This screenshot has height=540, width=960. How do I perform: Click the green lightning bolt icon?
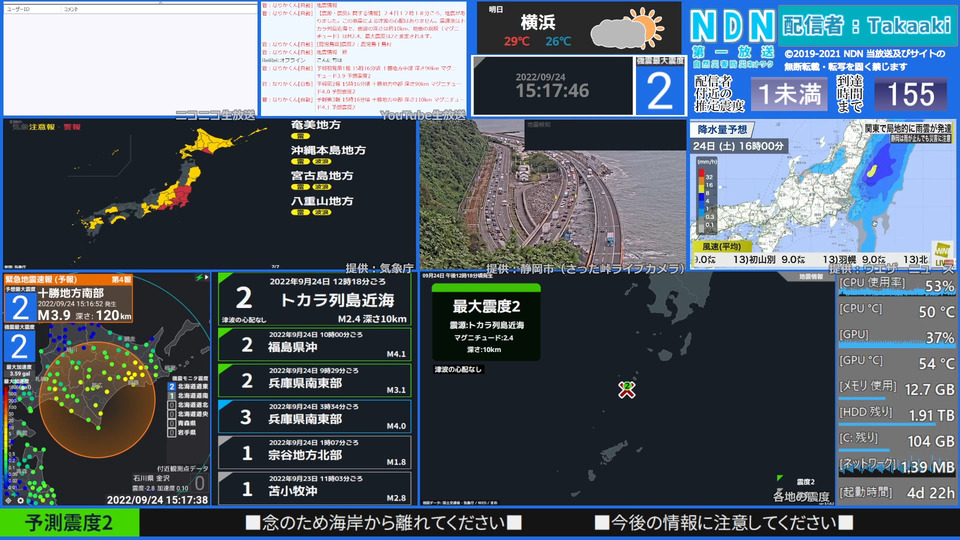point(199,278)
